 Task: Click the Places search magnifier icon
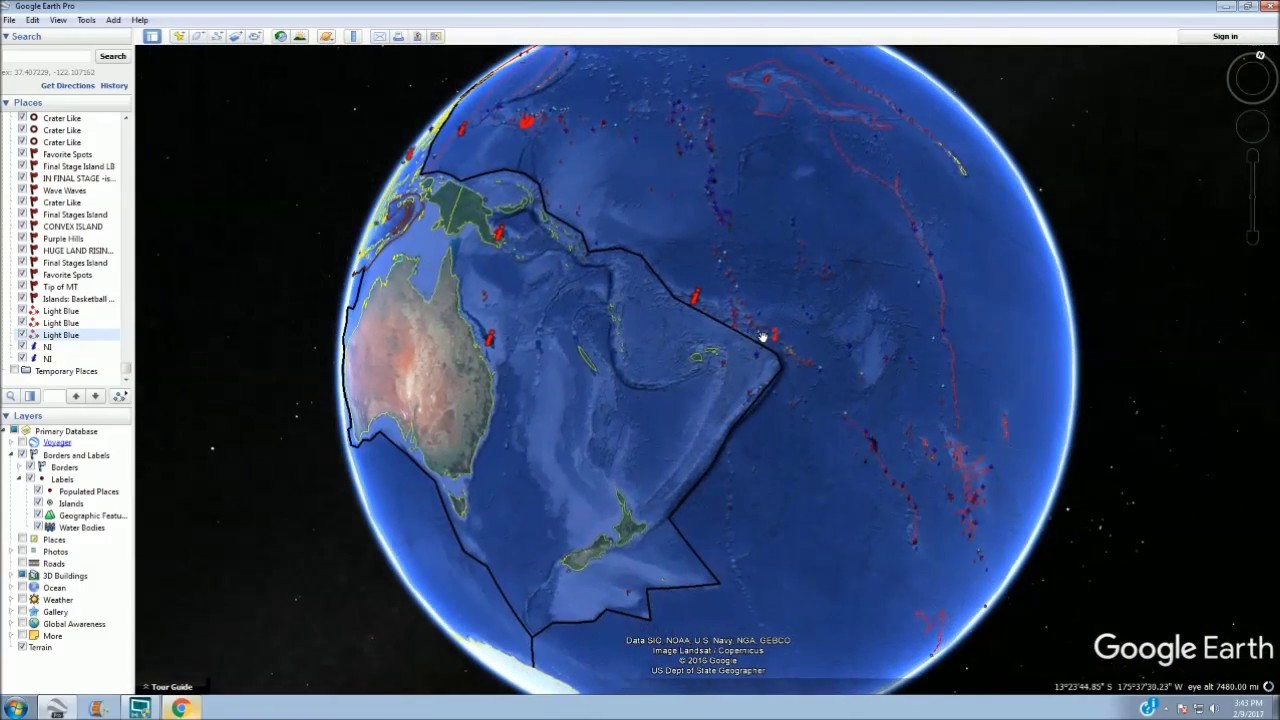(11, 396)
